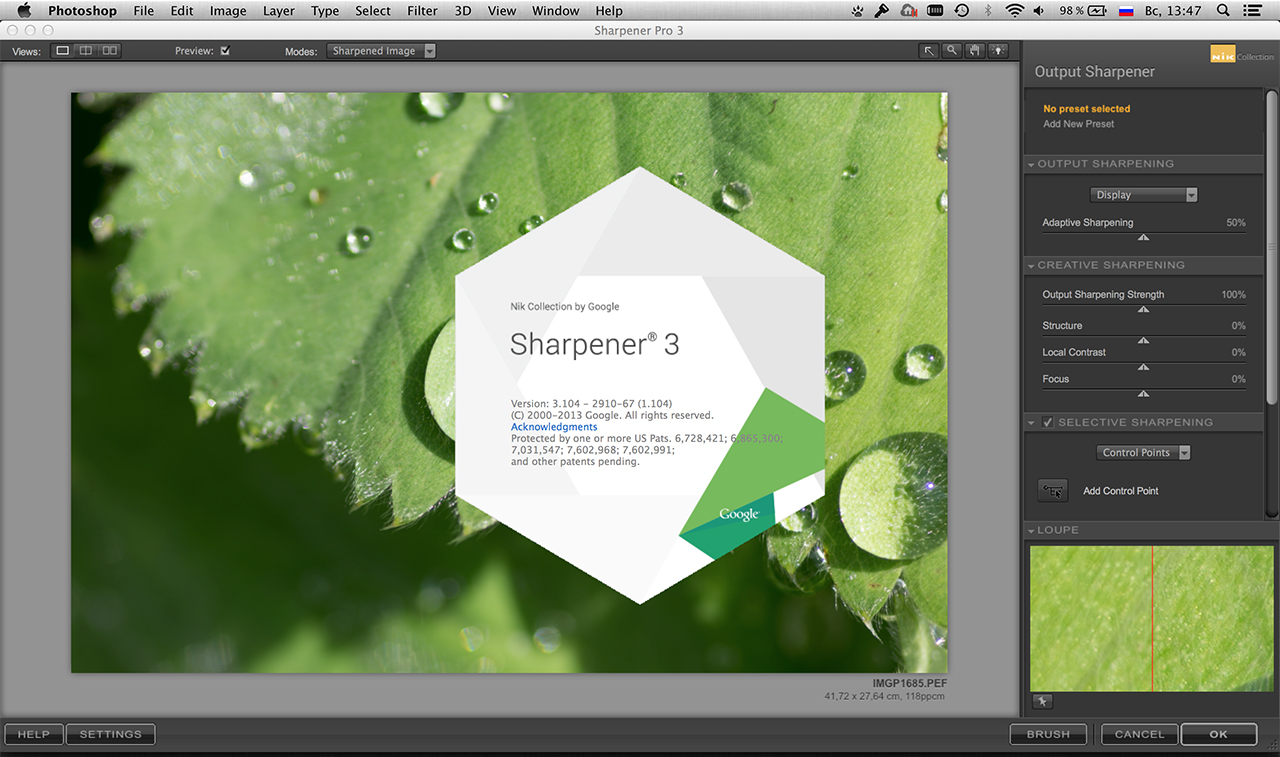This screenshot has width=1280, height=757.
Task: Open the Filter menu
Action: [x=422, y=11]
